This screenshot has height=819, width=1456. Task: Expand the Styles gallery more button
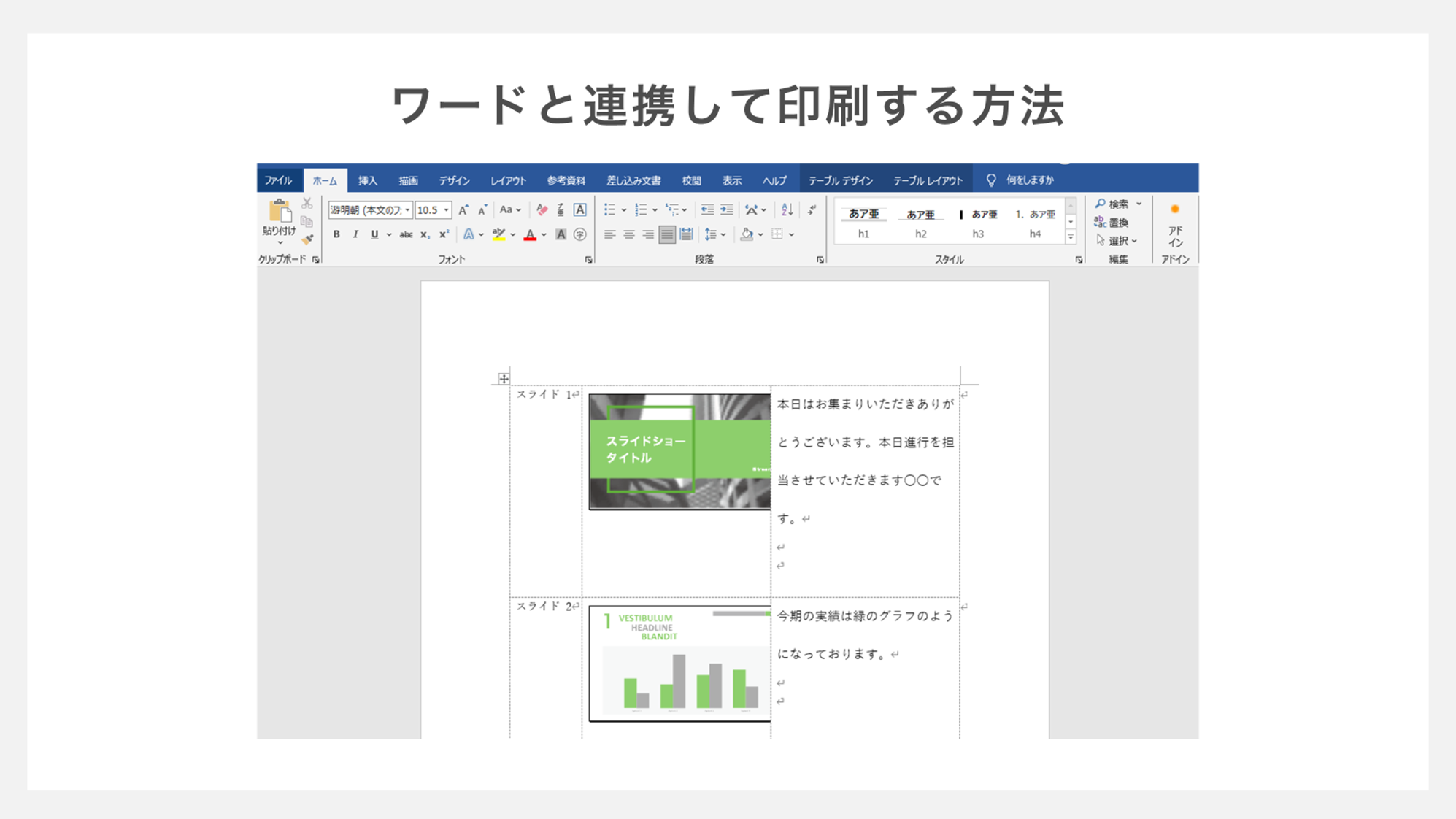pyautogui.click(x=1071, y=237)
